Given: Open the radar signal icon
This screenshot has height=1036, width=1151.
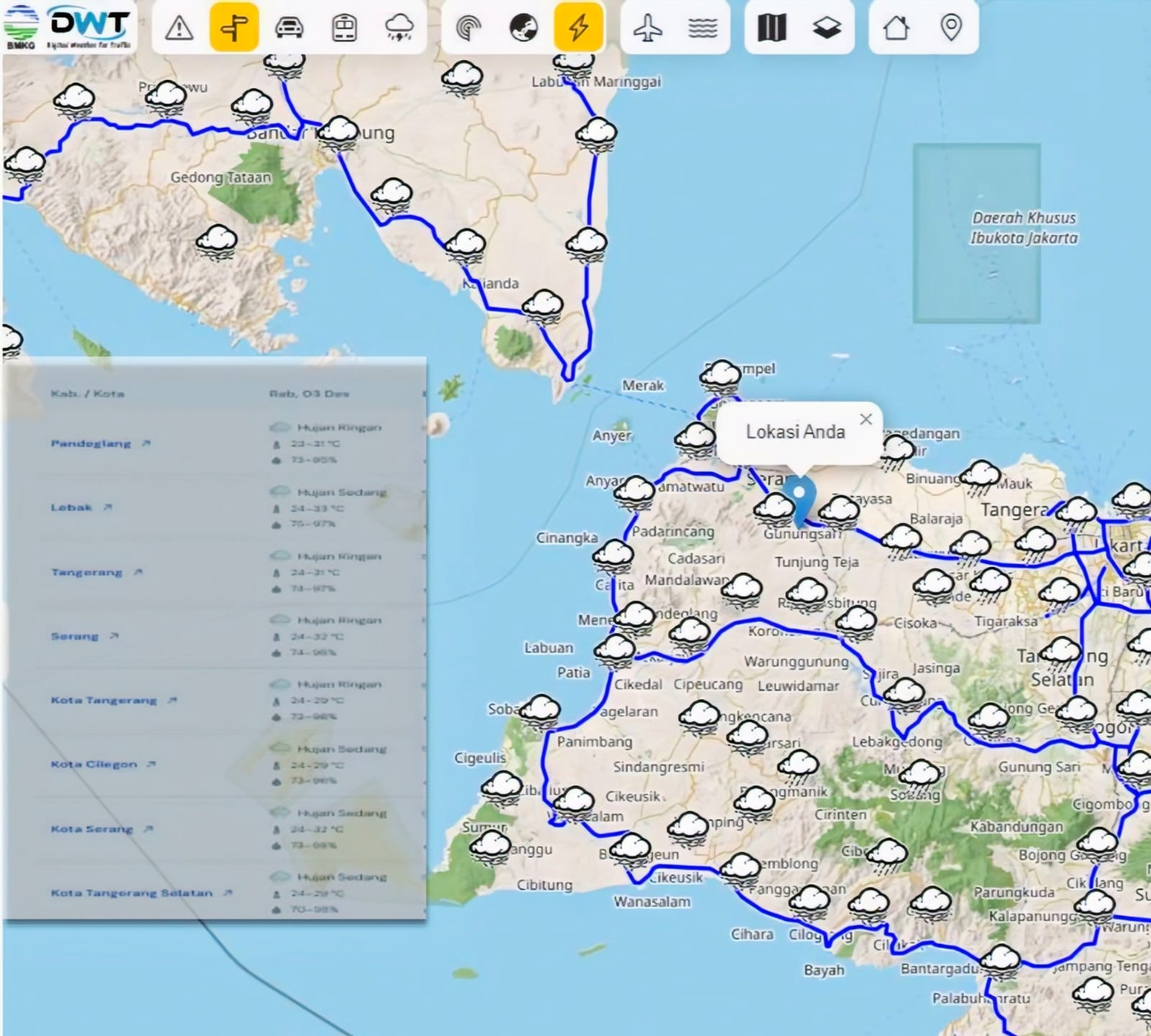Looking at the screenshot, I should click(x=468, y=28).
